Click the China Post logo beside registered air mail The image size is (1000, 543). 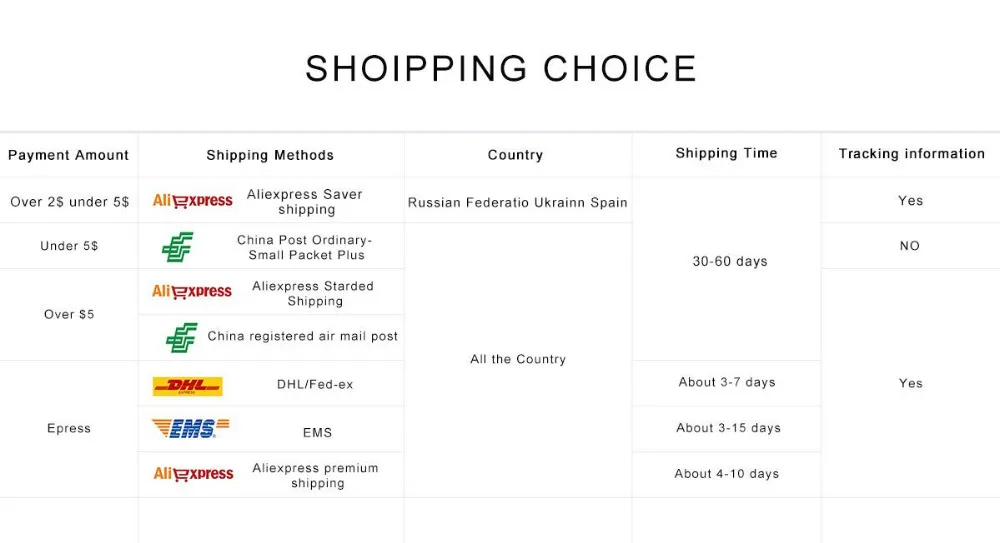181,338
